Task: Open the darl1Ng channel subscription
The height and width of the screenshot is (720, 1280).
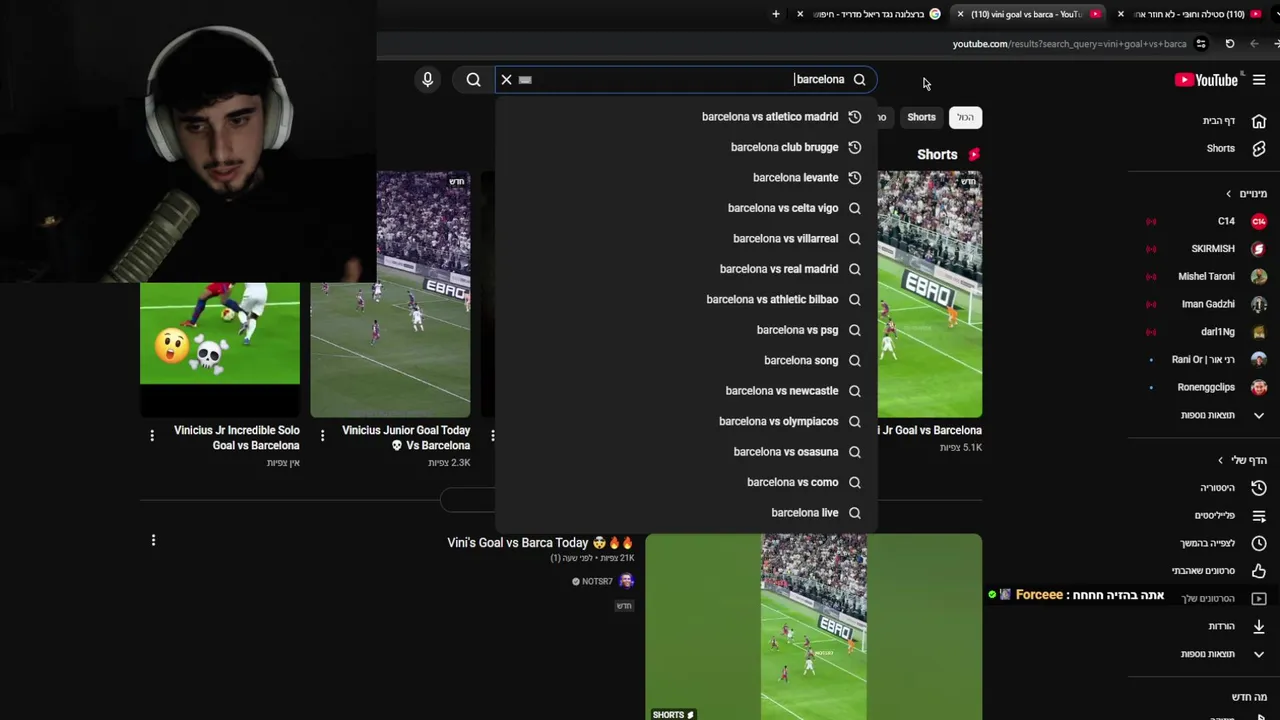Action: (1208, 332)
